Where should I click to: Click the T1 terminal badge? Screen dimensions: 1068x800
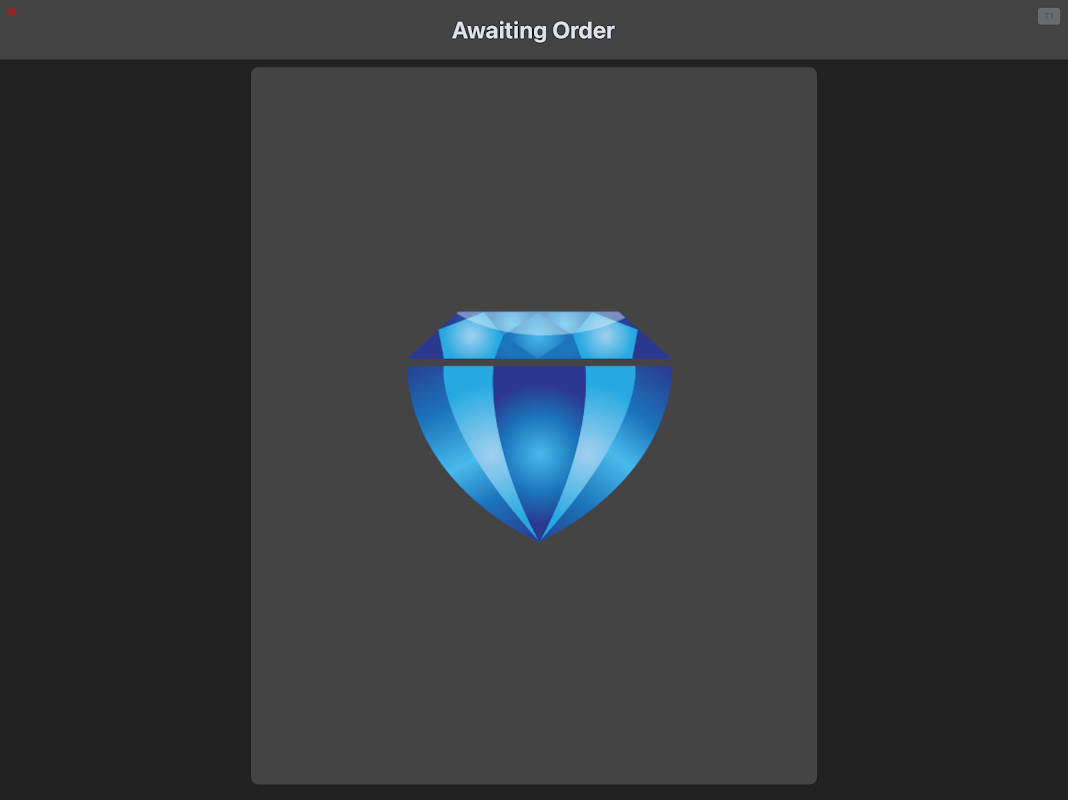click(x=1048, y=16)
